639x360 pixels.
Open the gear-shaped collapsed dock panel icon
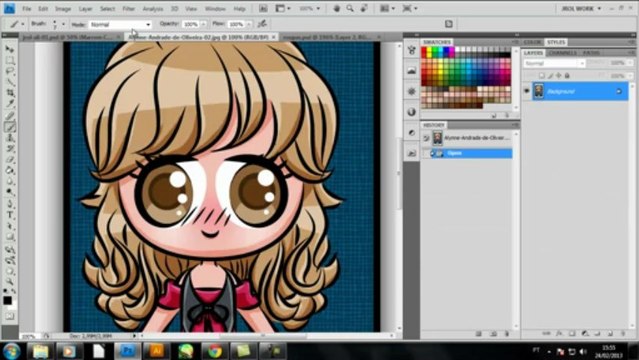coord(411,91)
